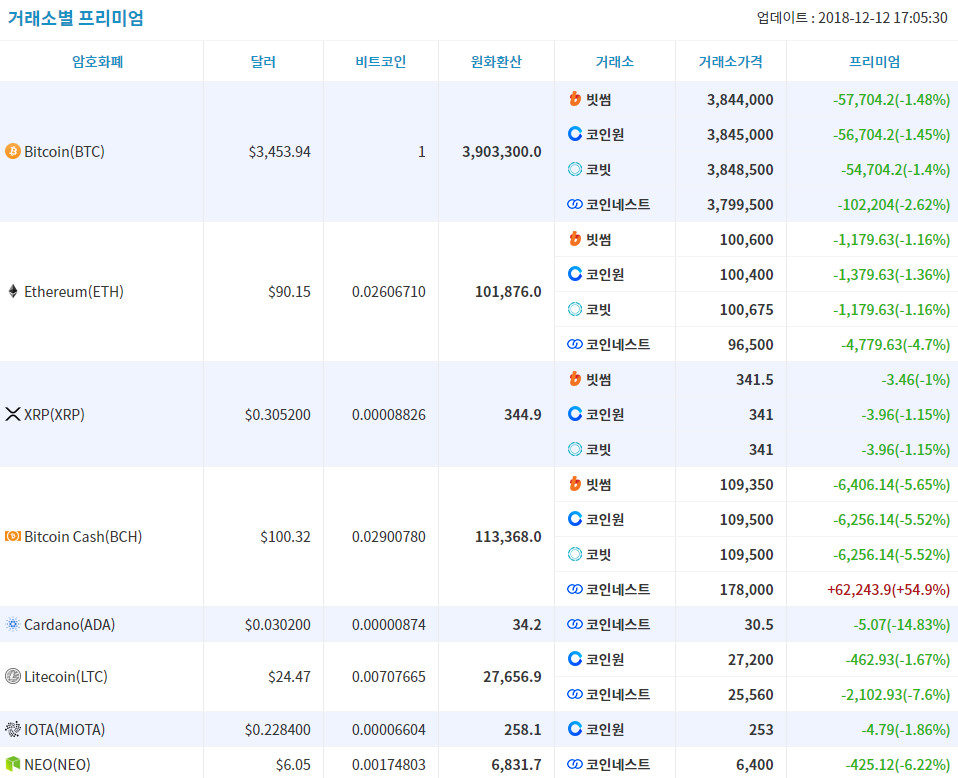Click 코인네스트 icon in the Cardano row
The width and height of the screenshot is (958, 778).
(575, 624)
